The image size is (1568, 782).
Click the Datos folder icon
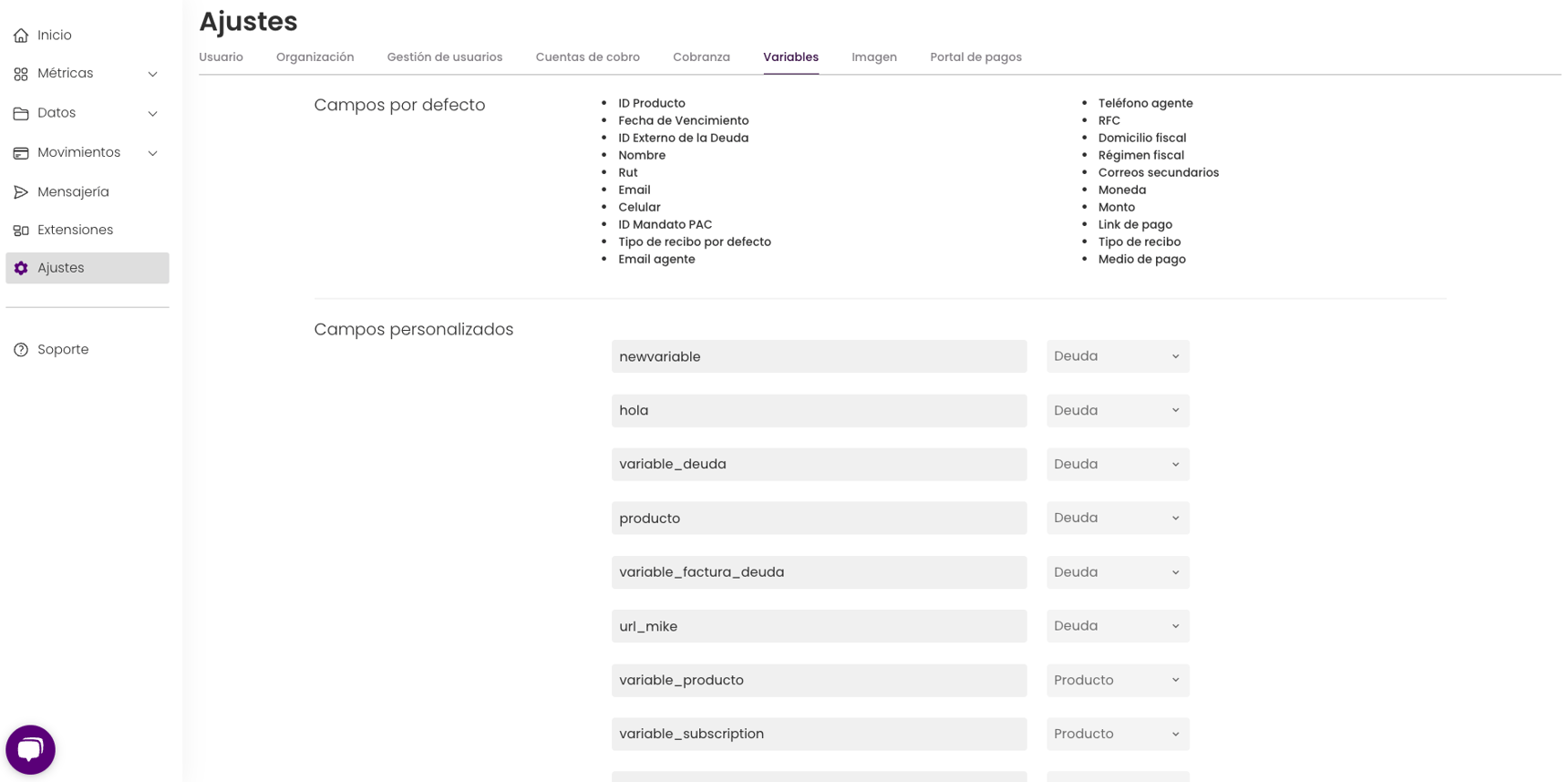tap(21, 113)
